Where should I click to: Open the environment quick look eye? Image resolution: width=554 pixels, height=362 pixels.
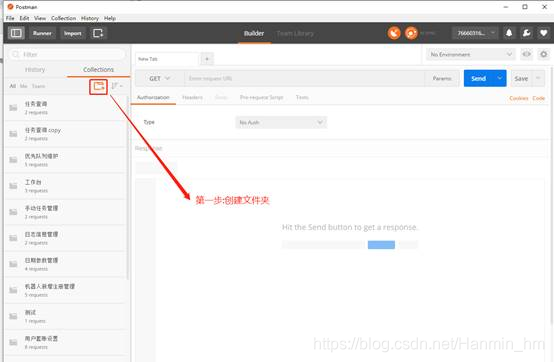tap(526, 54)
